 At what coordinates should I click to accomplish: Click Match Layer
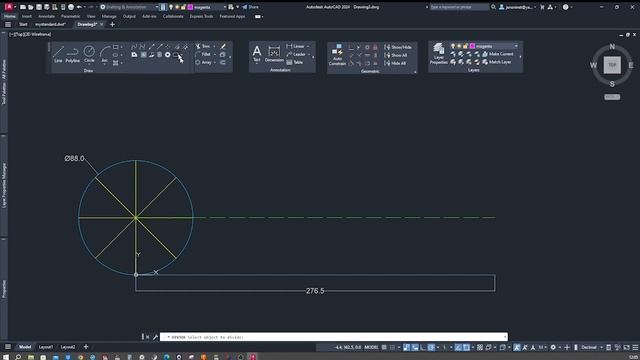(x=497, y=62)
